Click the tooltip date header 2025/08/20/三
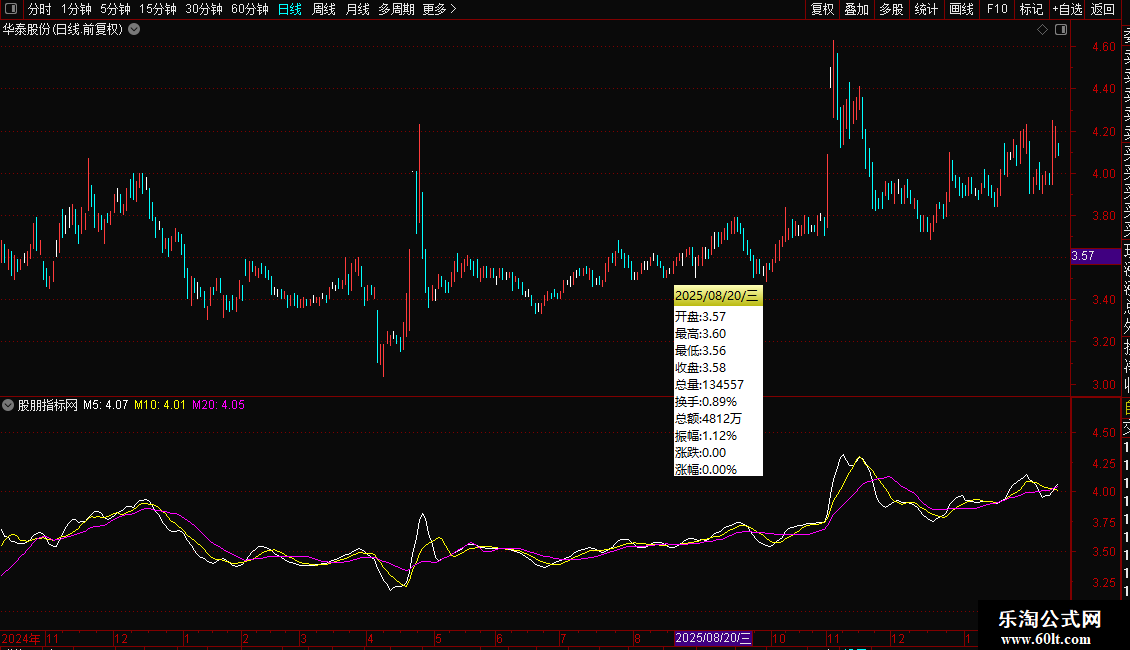1130x650 pixels. pos(718,295)
